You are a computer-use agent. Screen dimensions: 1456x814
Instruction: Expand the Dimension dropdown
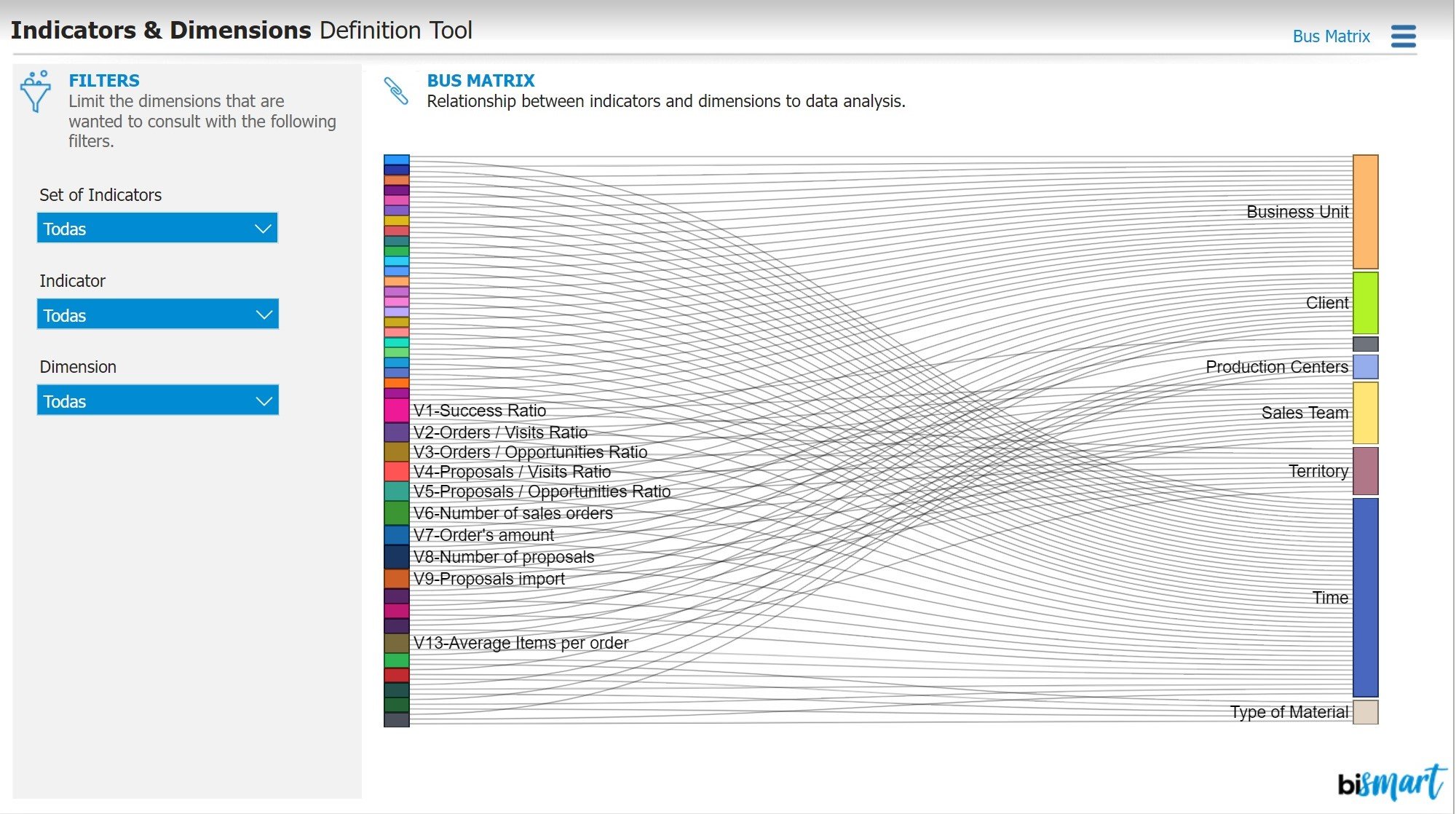coord(157,400)
